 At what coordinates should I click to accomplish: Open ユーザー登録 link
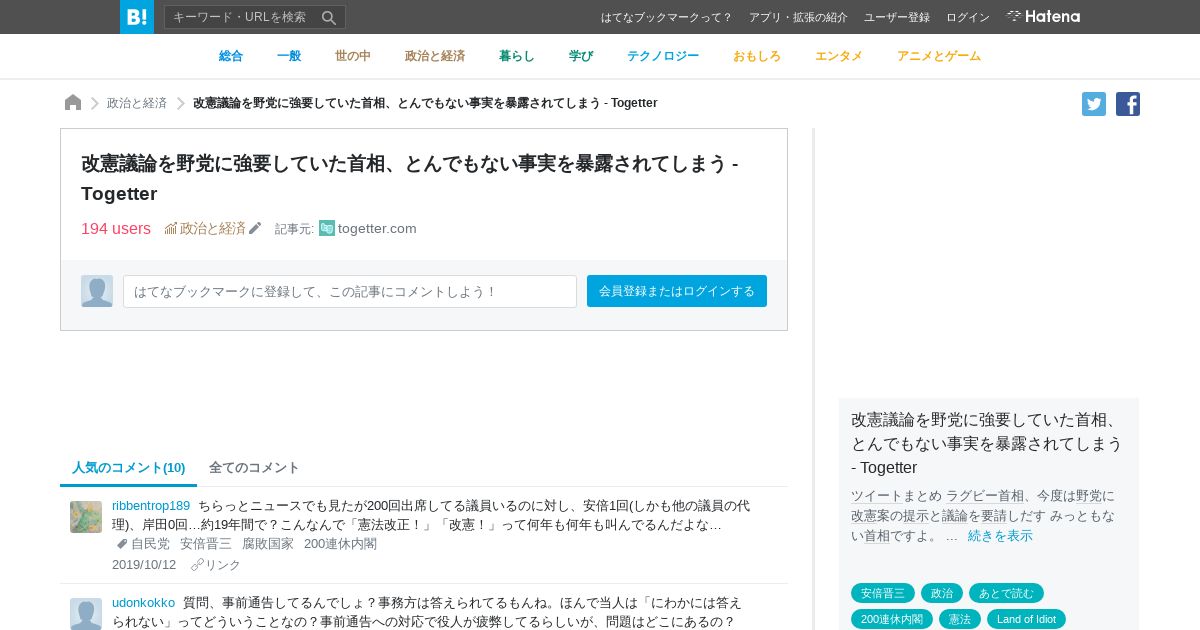point(897,17)
